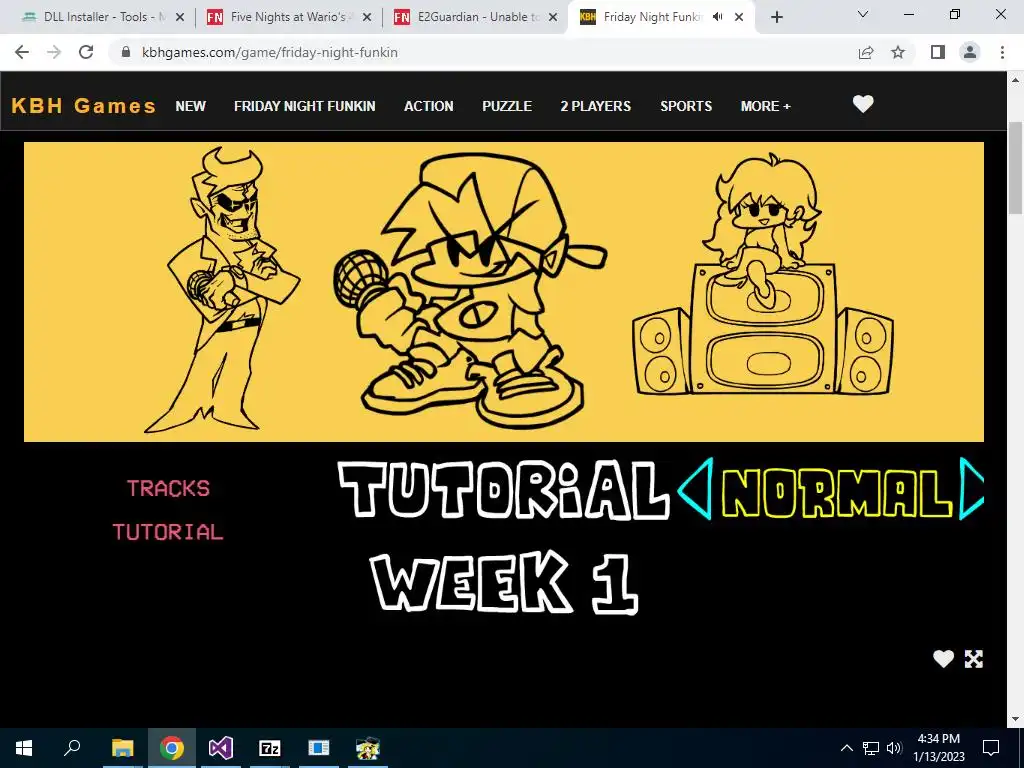
Task: Open the ACTION games category
Action: click(428, 106)
